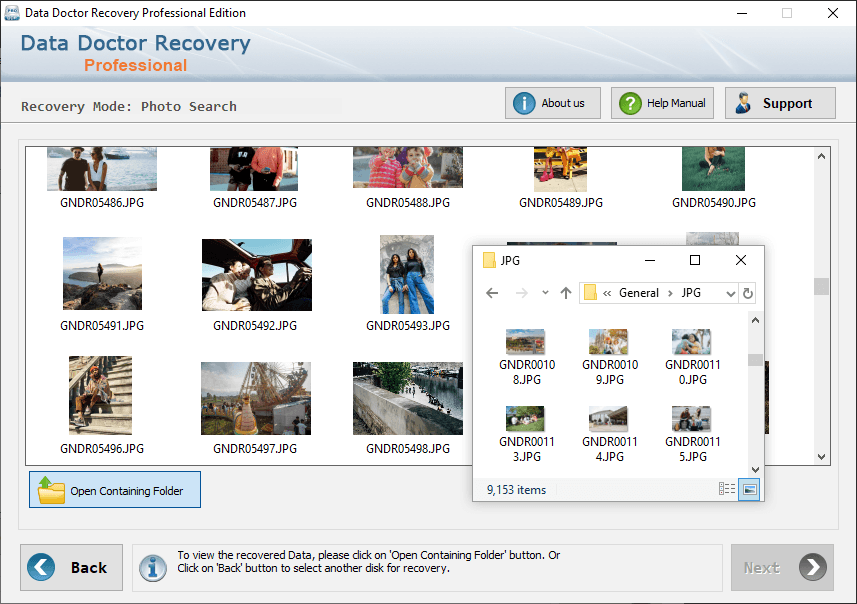
Task: Click the green question mark icon
Action: pos(630,103)
